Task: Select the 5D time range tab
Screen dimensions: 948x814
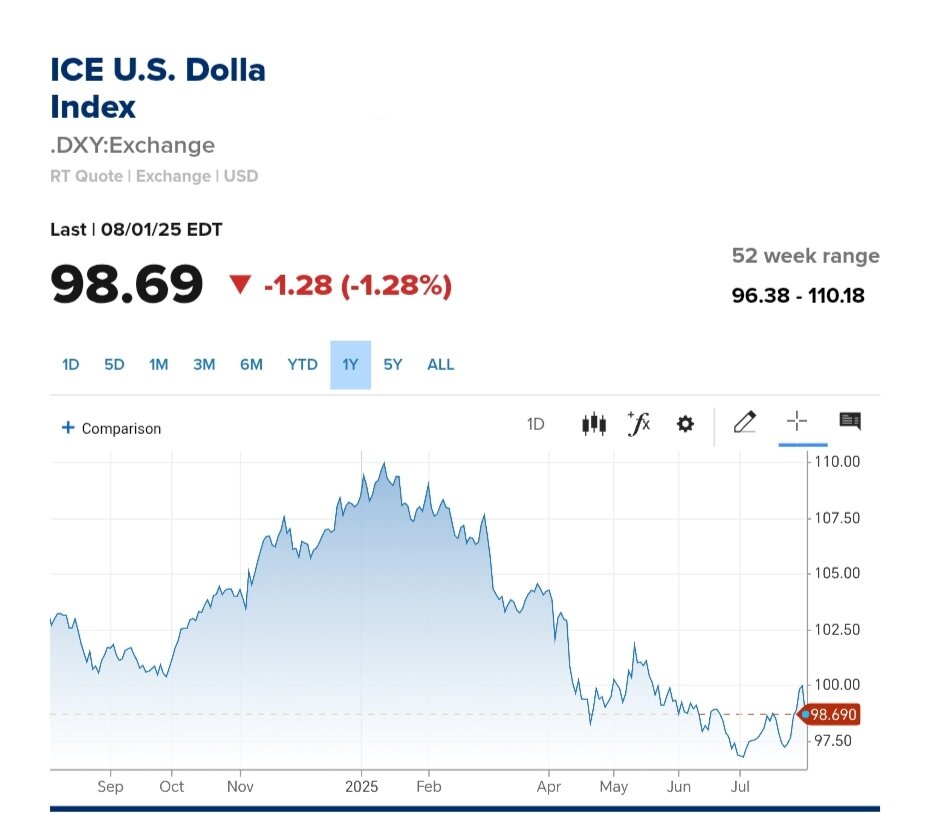Action: coord(114,365)
